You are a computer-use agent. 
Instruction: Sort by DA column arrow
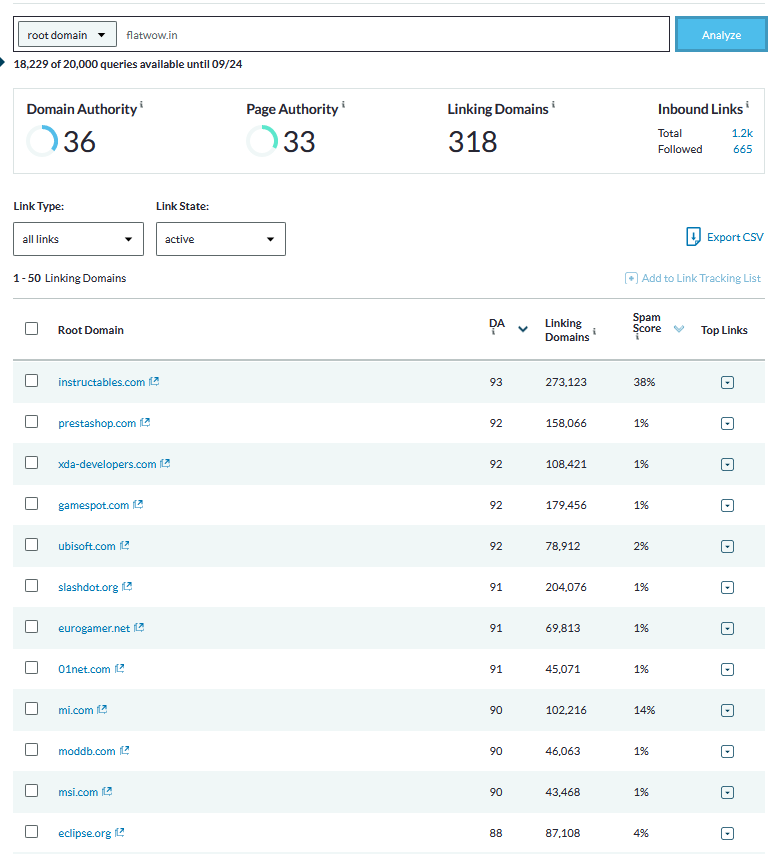point(522,329)
